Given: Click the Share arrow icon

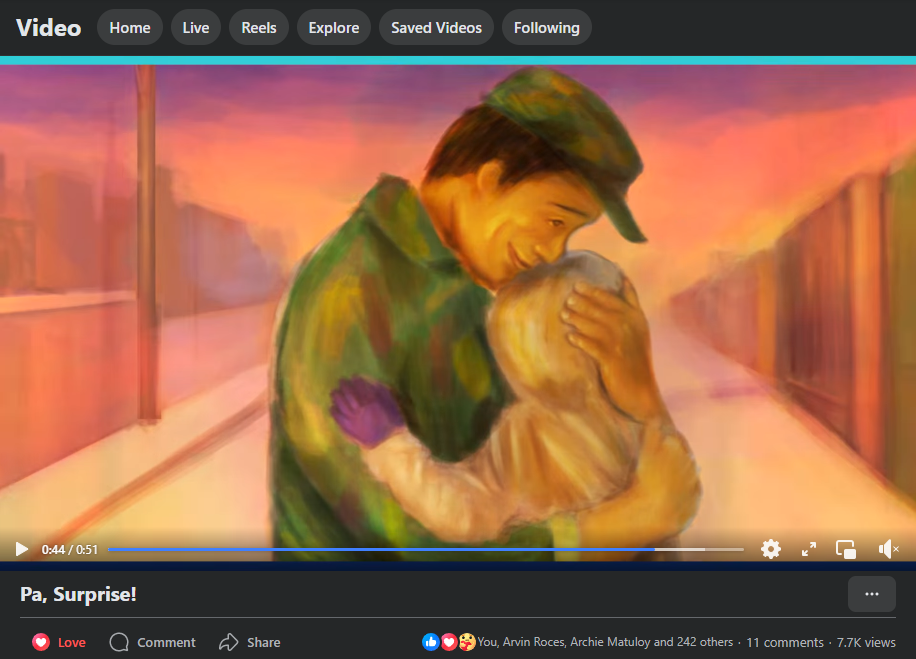Looking at the screenshot, I should tap(228, 642).
